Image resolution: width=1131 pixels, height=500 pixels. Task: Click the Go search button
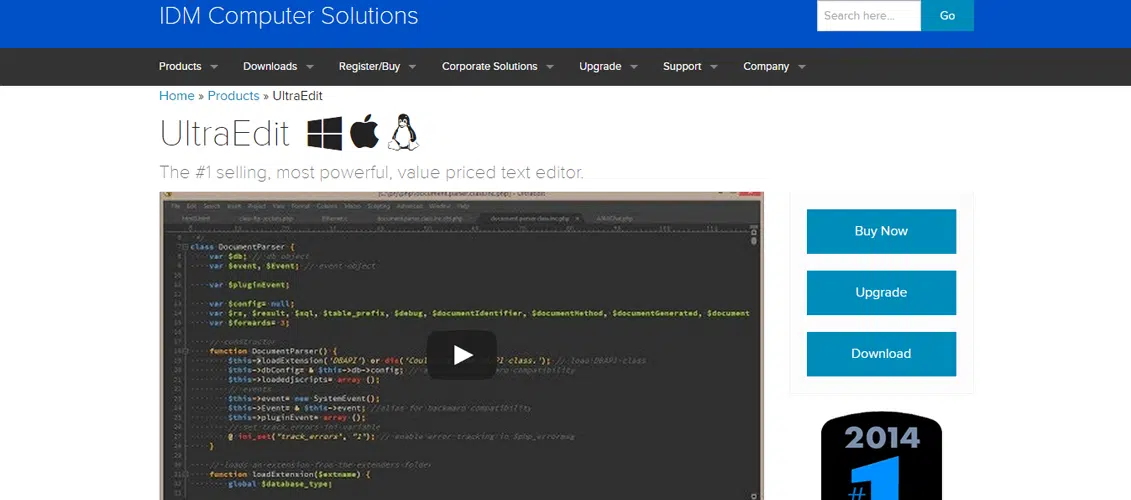(x=947, y=16)
